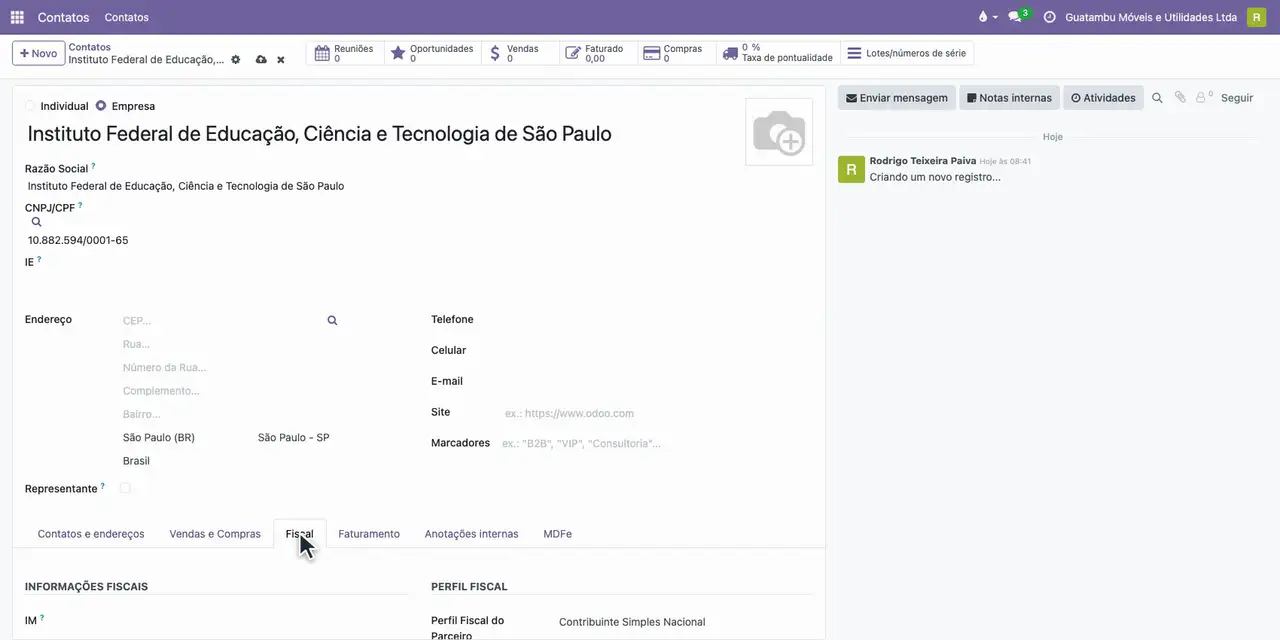Attach files with the paperclip icon

(1180, 97)
